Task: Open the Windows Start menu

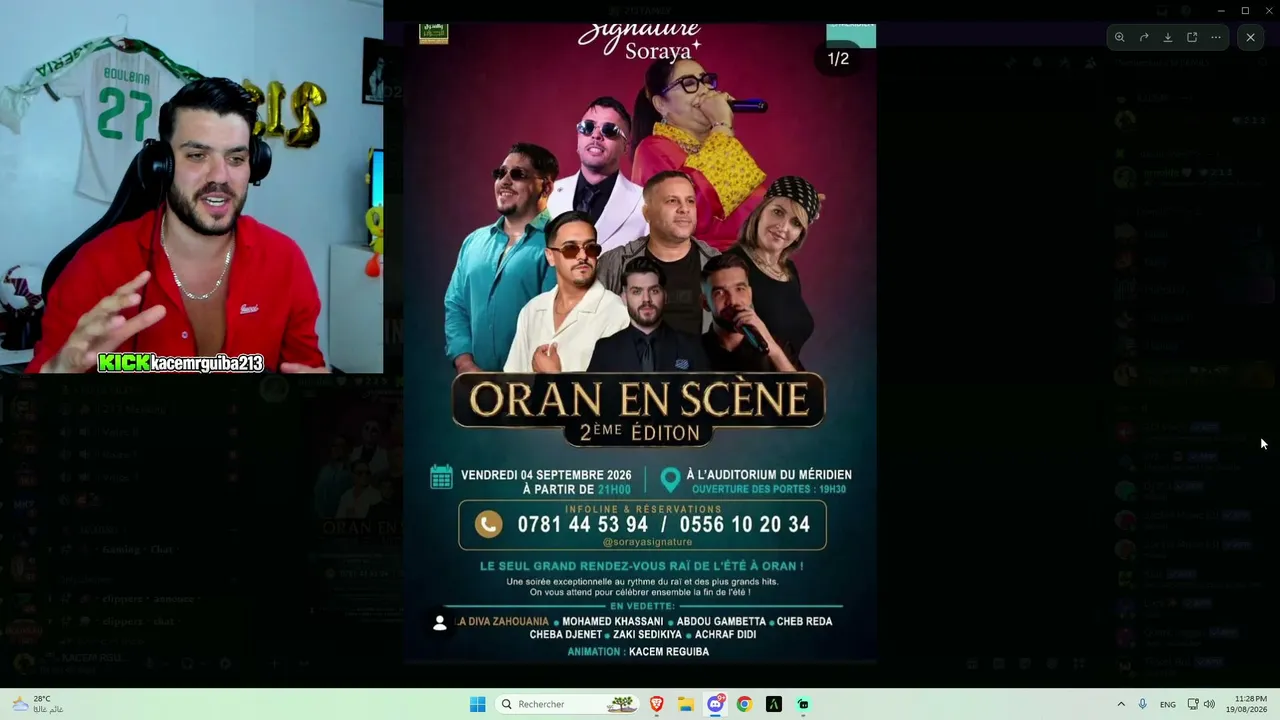Action: [478, 704]
